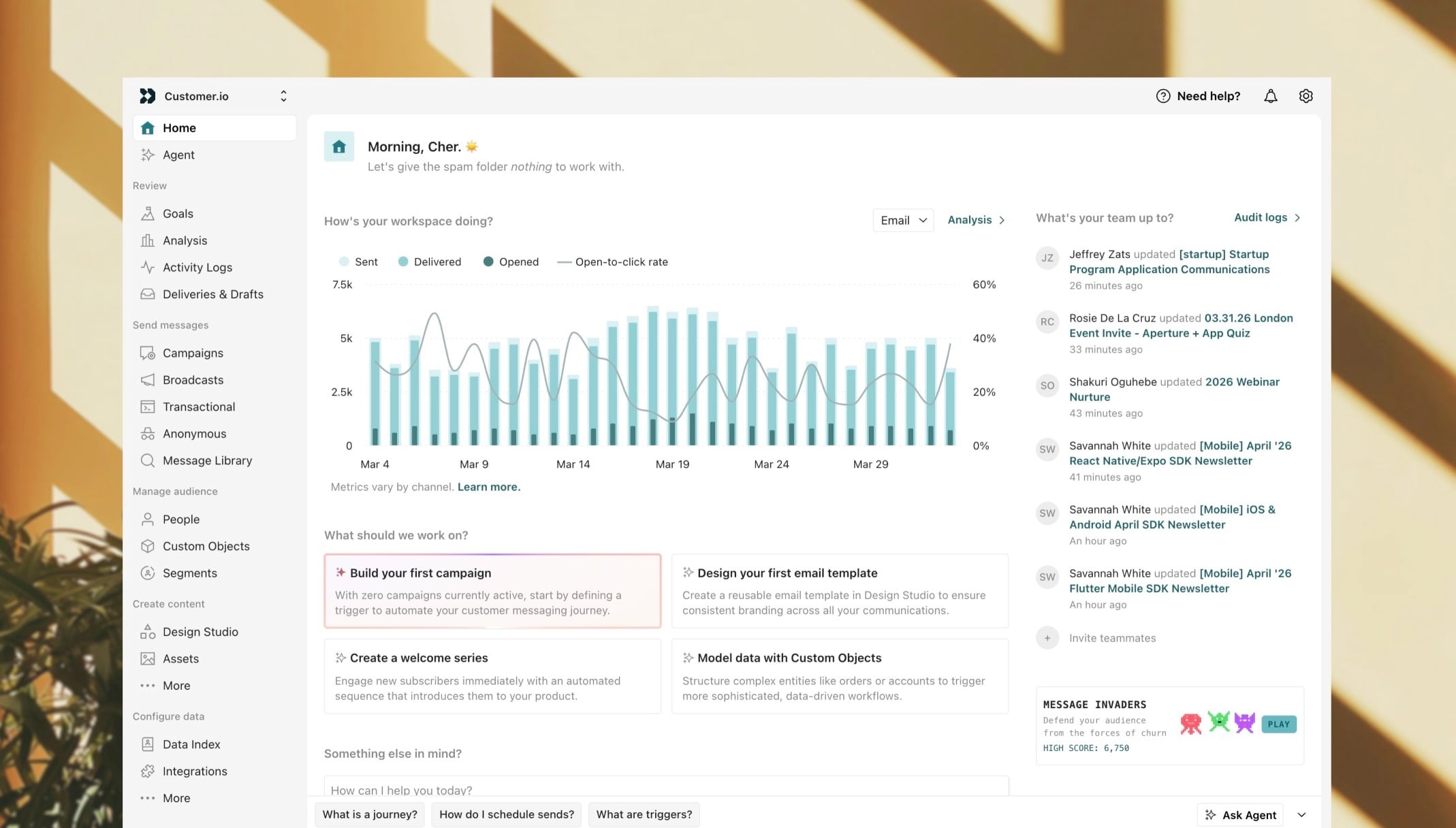Expand the workspace switcher next to Customer.io
1456x828 pixels.
click(x=283, y=96)
